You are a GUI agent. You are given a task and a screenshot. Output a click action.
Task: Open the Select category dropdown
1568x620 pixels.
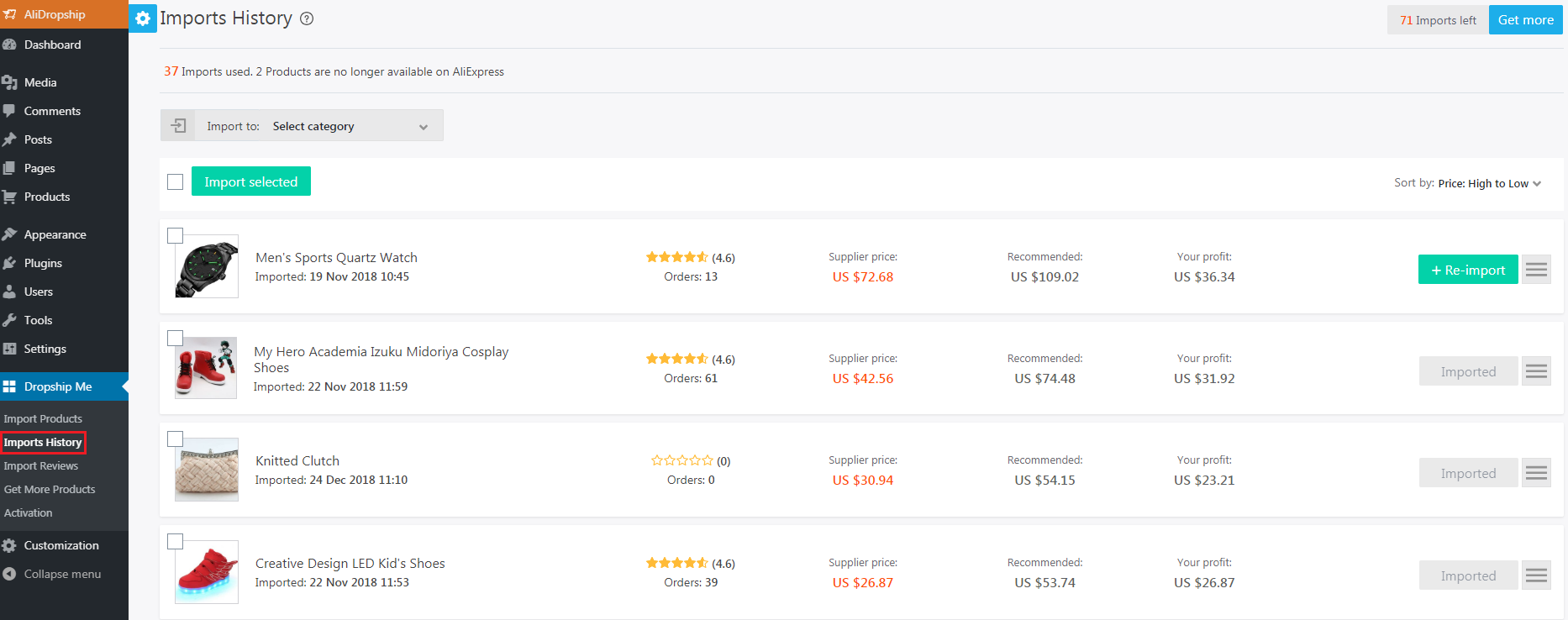[x=350, y=126]
